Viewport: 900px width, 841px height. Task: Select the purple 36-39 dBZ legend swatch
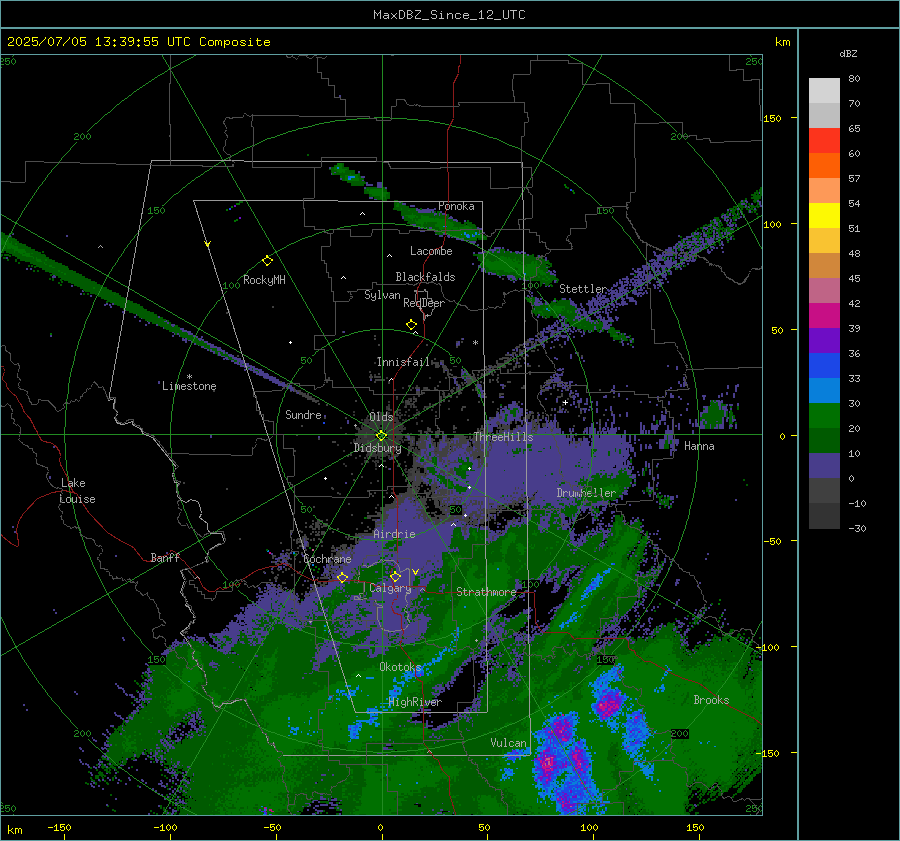click(x=824, y=341)
